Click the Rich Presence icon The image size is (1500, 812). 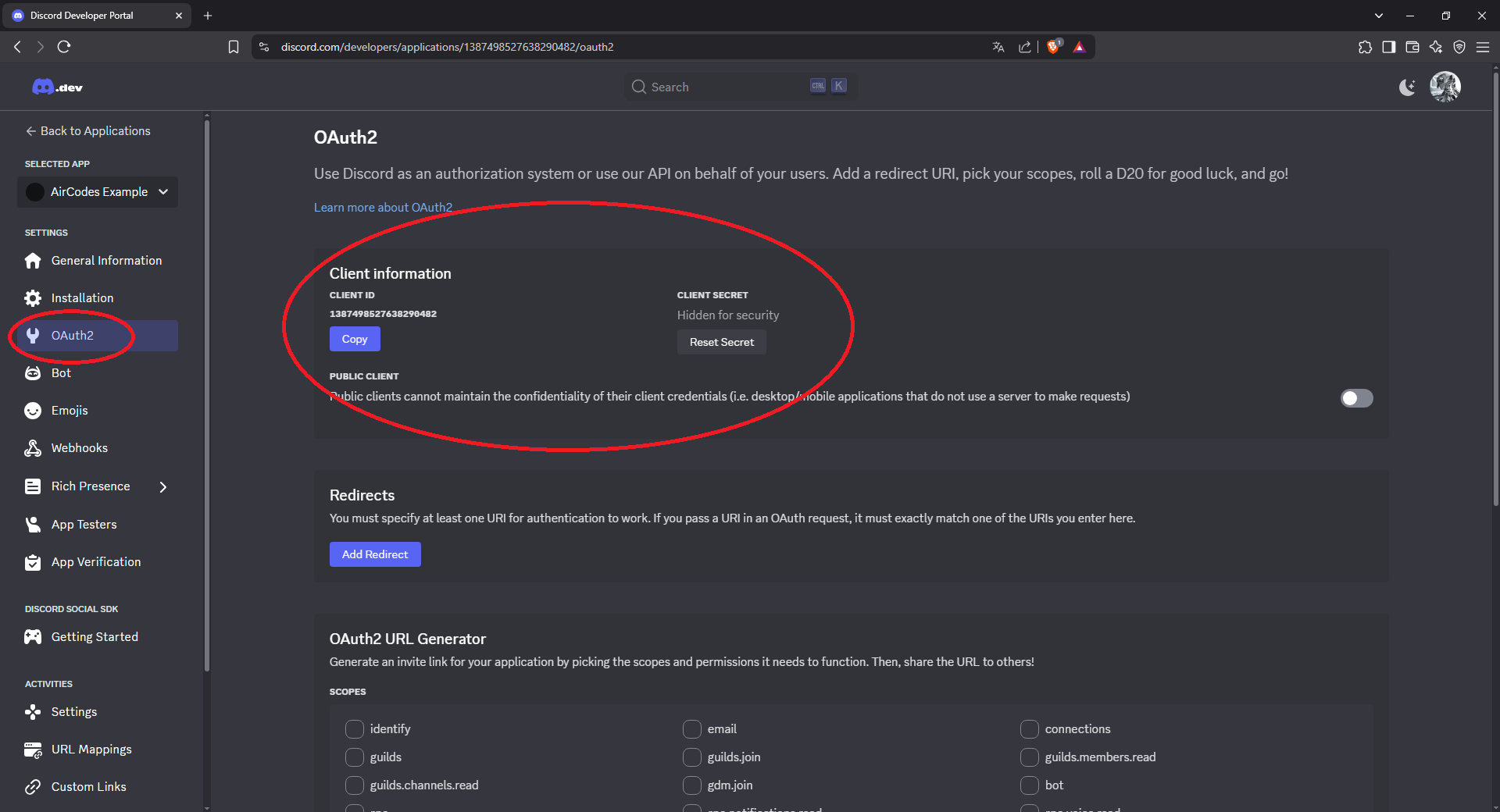[33, 486]
